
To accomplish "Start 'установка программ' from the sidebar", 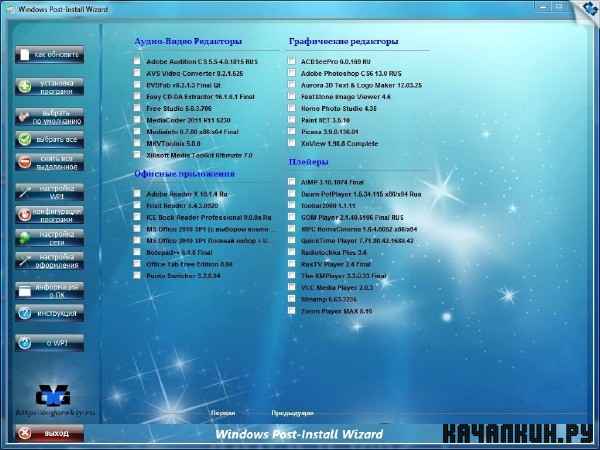I will [50, 87].
